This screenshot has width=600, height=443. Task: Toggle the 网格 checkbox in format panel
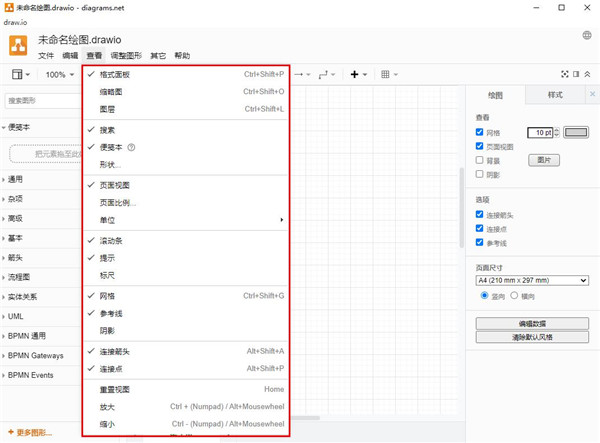479,132
